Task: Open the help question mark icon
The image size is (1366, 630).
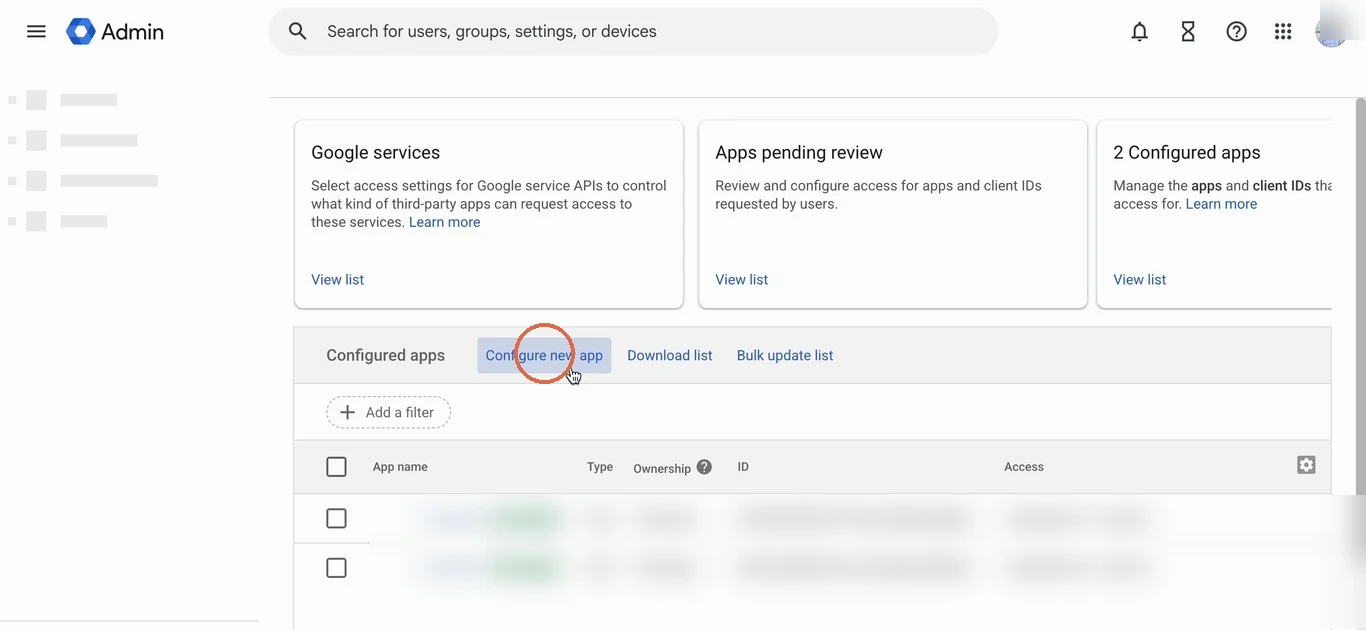Action: 1236,32
